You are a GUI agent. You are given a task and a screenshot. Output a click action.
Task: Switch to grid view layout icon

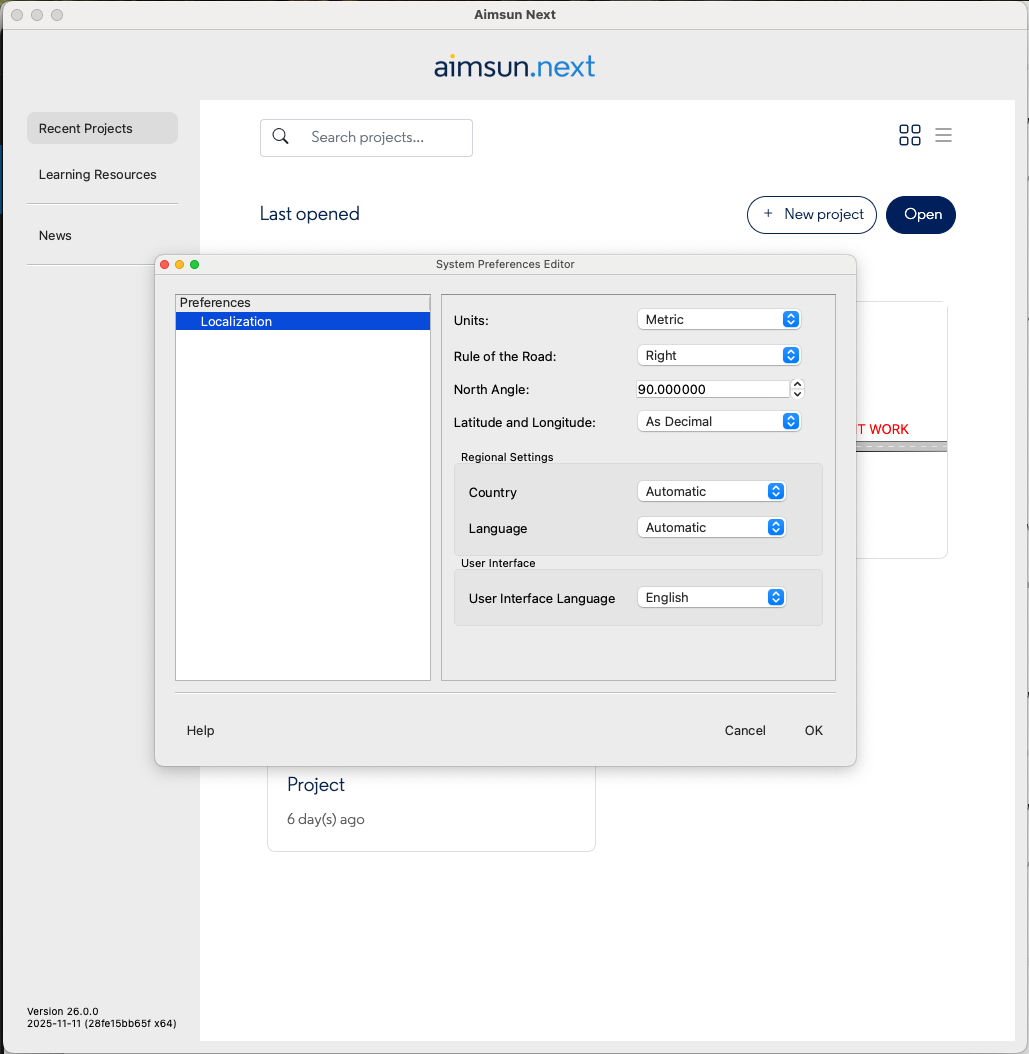pos(909,135)
